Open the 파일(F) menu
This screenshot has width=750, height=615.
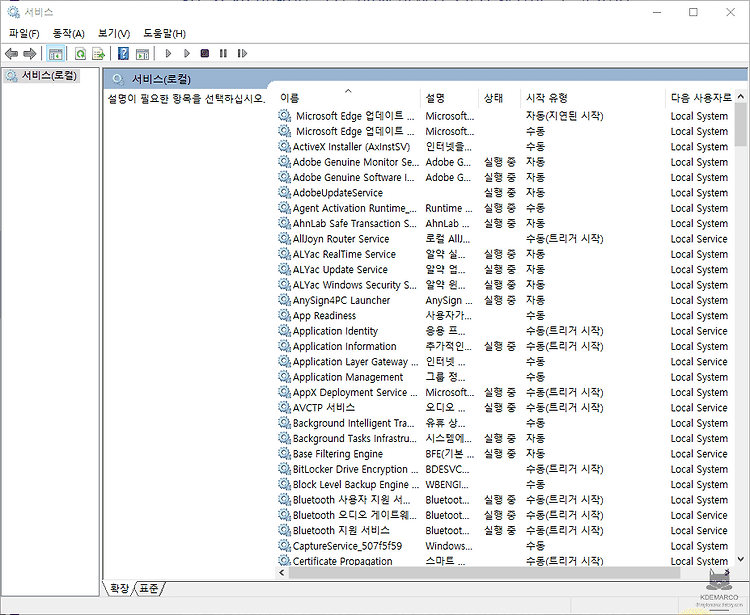coord(24,33)
